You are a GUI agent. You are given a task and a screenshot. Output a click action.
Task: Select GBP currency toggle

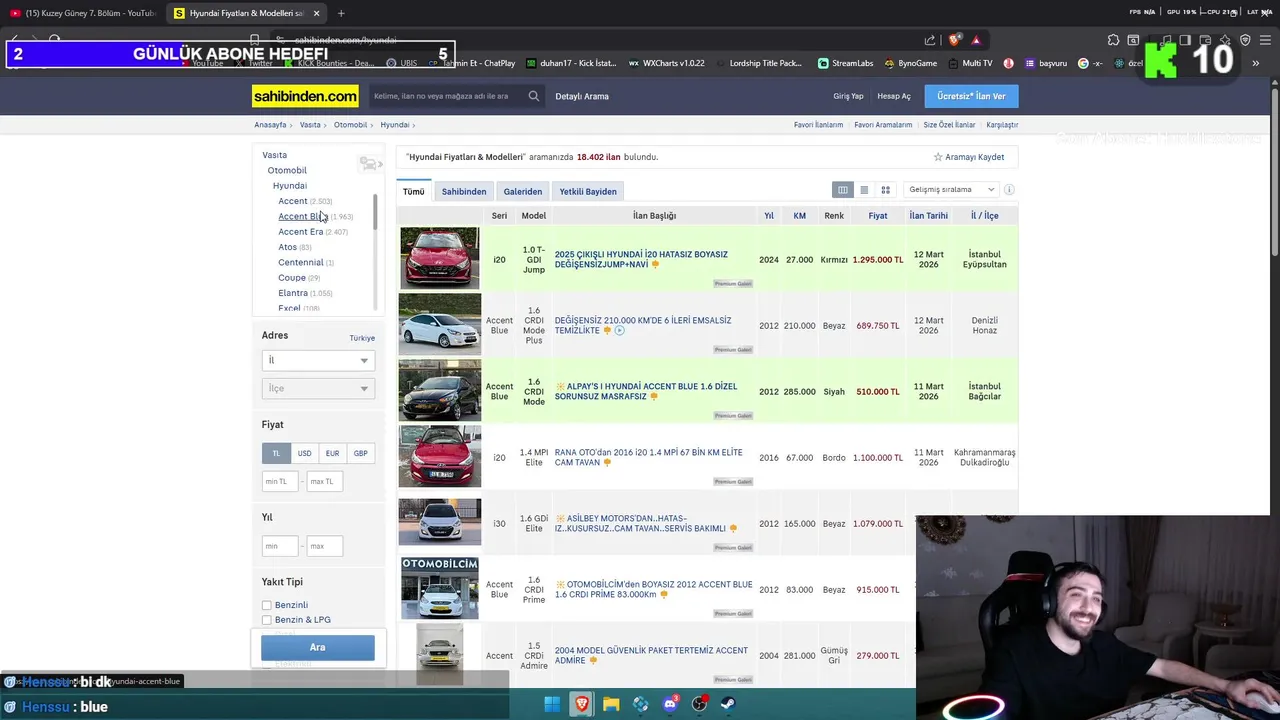360,453
